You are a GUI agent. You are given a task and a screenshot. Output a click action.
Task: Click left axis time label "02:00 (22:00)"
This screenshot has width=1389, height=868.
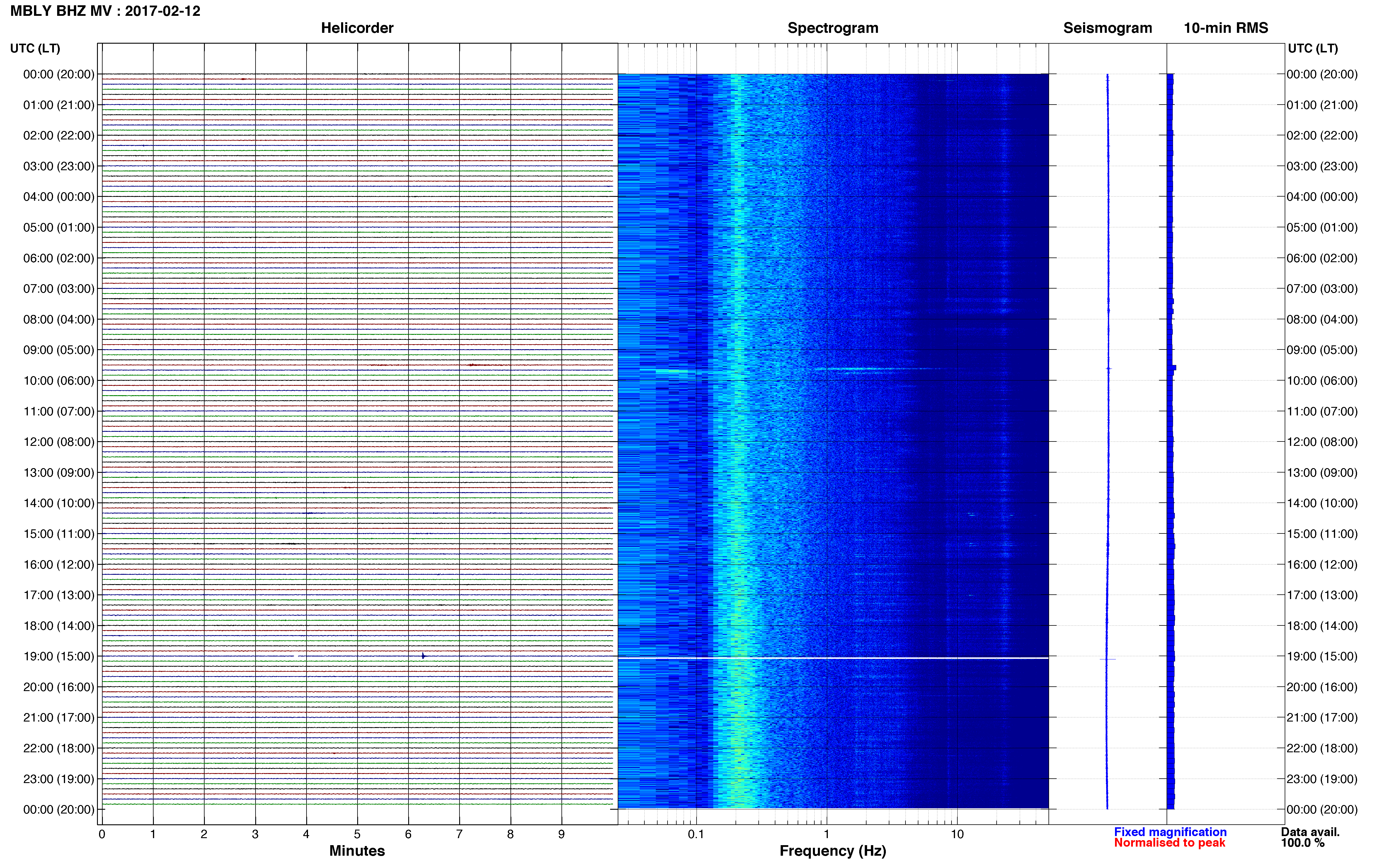click(59, 135)
